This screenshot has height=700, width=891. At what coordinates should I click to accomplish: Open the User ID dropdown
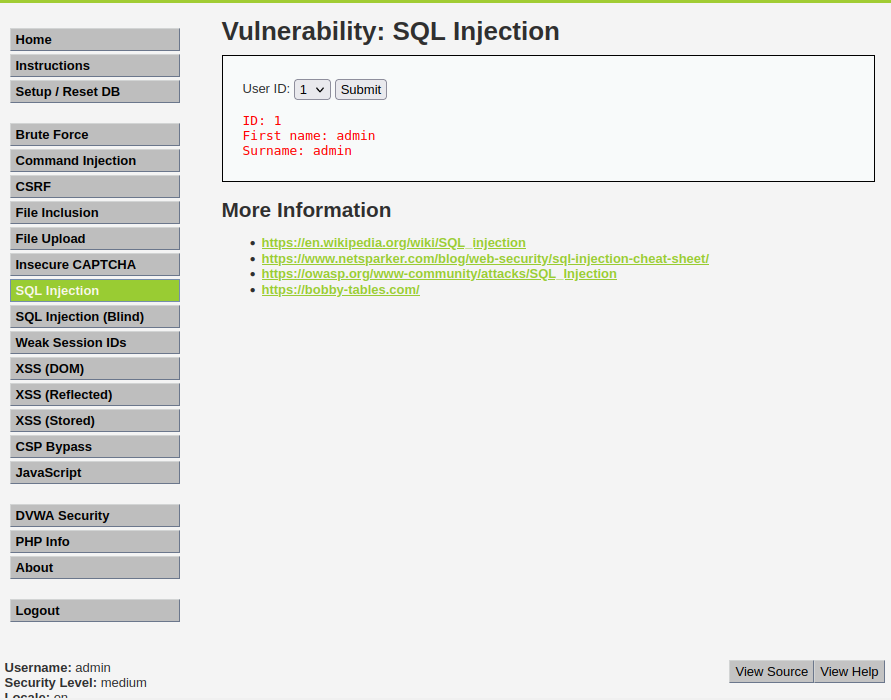pos(311,89)
